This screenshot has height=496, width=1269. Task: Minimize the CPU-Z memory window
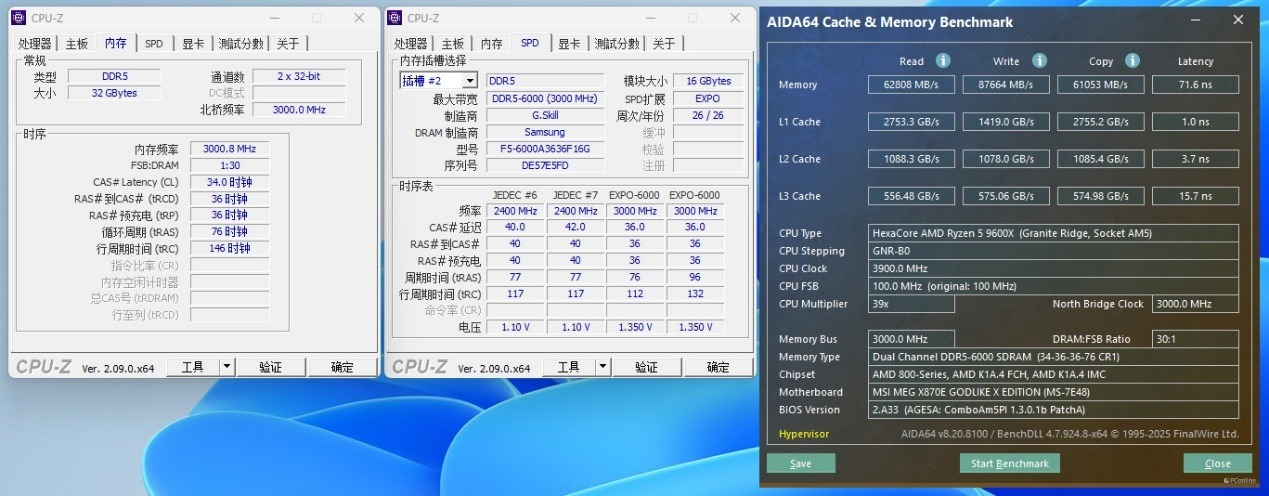[x=275, y=18]
